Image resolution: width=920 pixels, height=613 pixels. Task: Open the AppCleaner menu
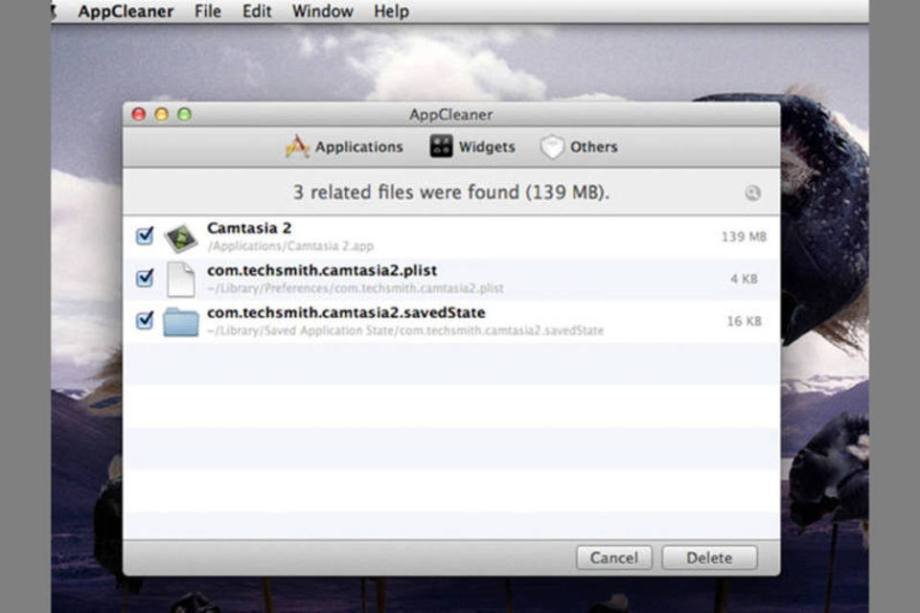coord(126,12)
